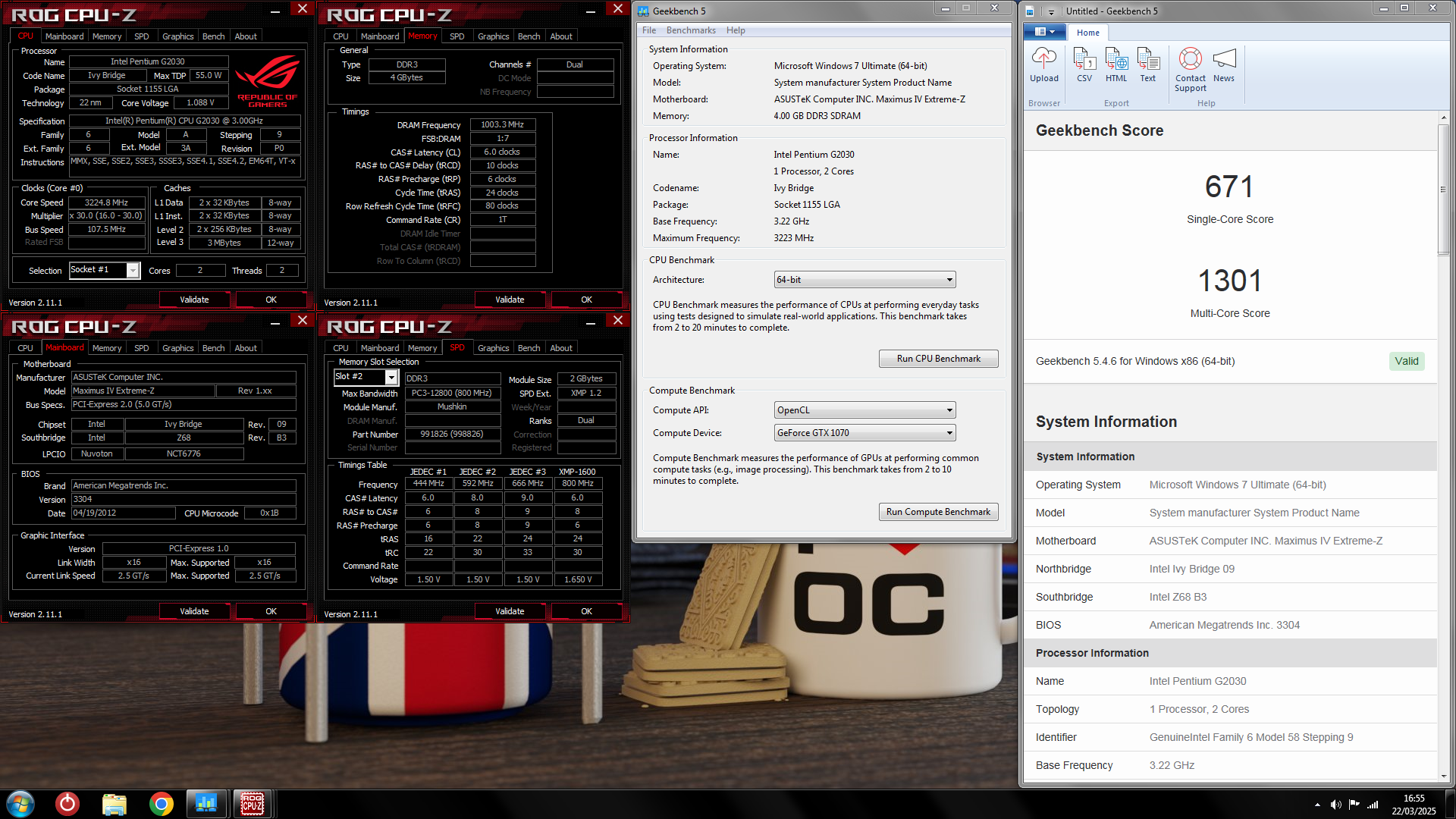Click the Upload icon in Geekbench results
Viewport: 1456px width, 819px height.
click(x=1043, y=65)
